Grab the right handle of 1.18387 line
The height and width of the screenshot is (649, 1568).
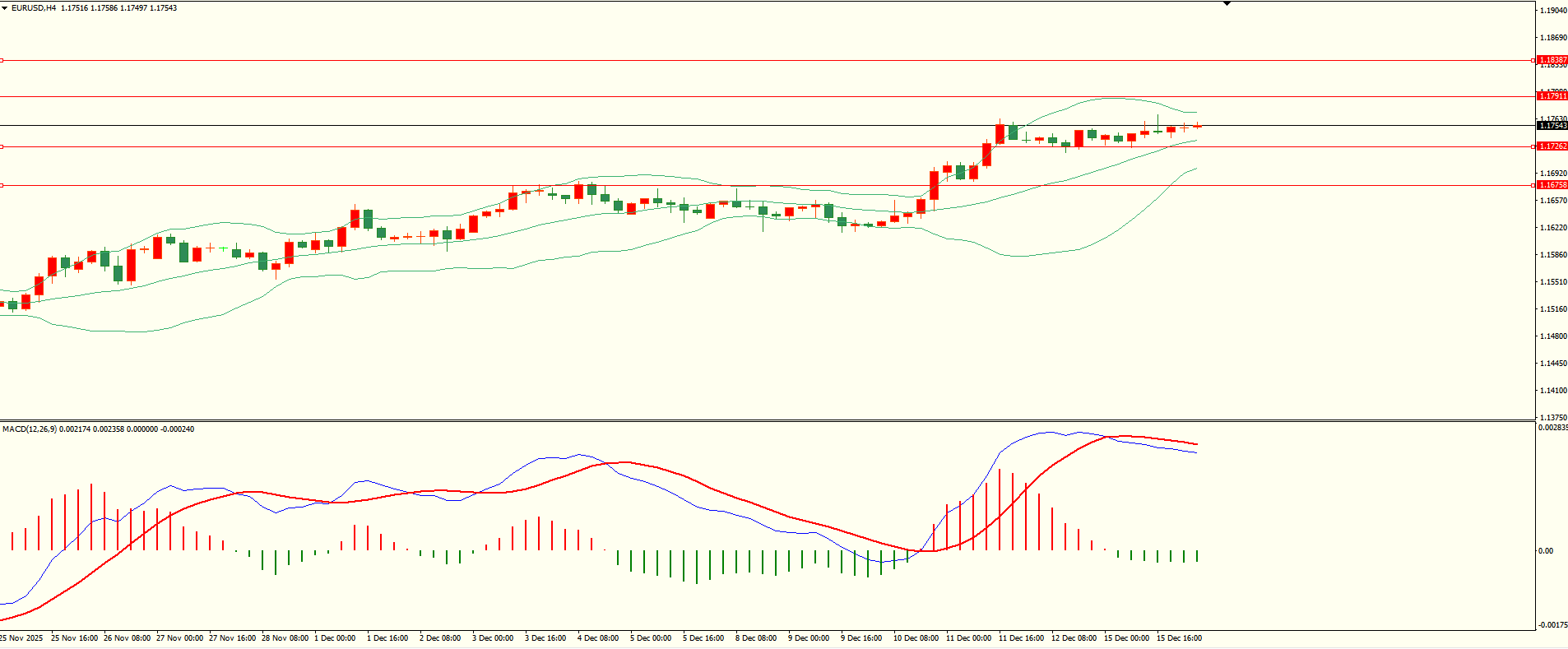pos(1533,60)
